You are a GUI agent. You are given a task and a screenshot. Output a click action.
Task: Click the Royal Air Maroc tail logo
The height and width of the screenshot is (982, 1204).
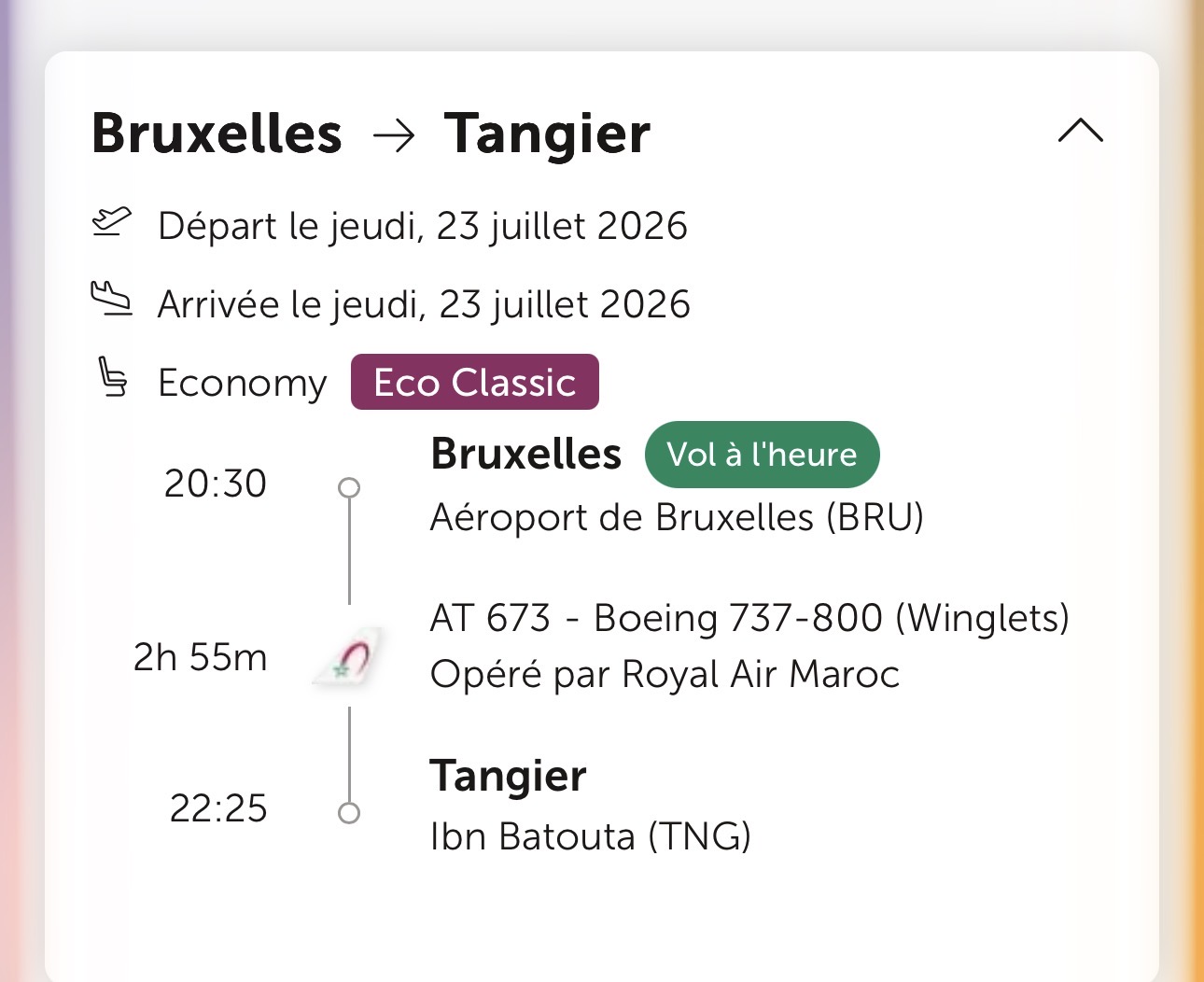coord(349,658)
